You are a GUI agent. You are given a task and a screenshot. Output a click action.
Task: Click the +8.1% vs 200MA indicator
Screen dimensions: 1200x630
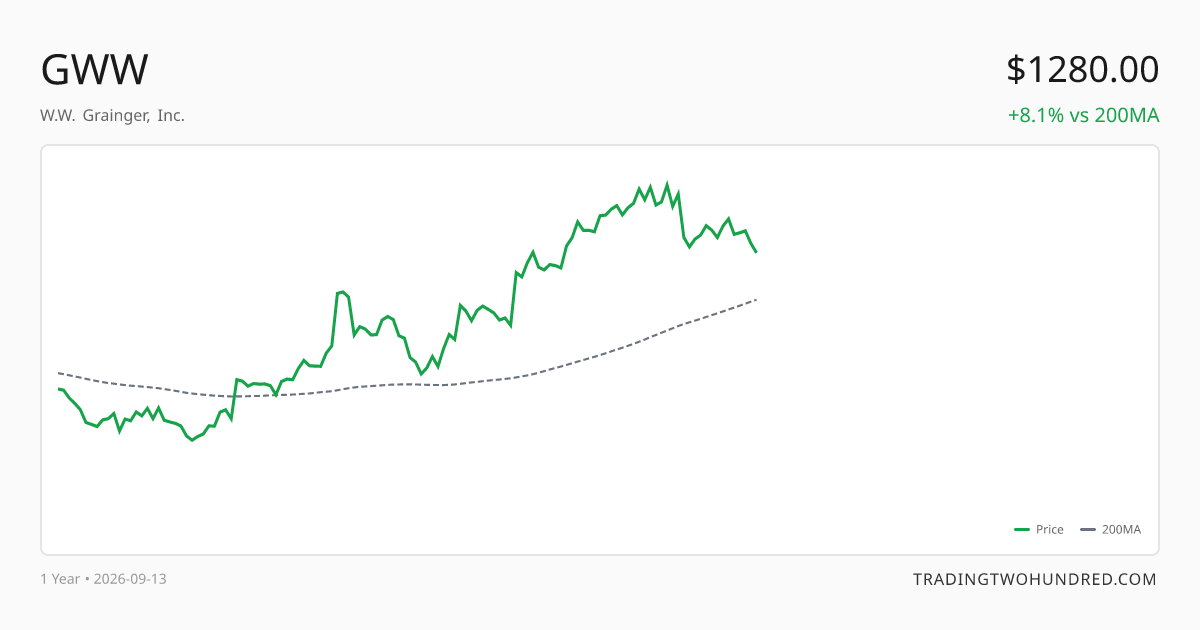click(x=1083, y=115)
